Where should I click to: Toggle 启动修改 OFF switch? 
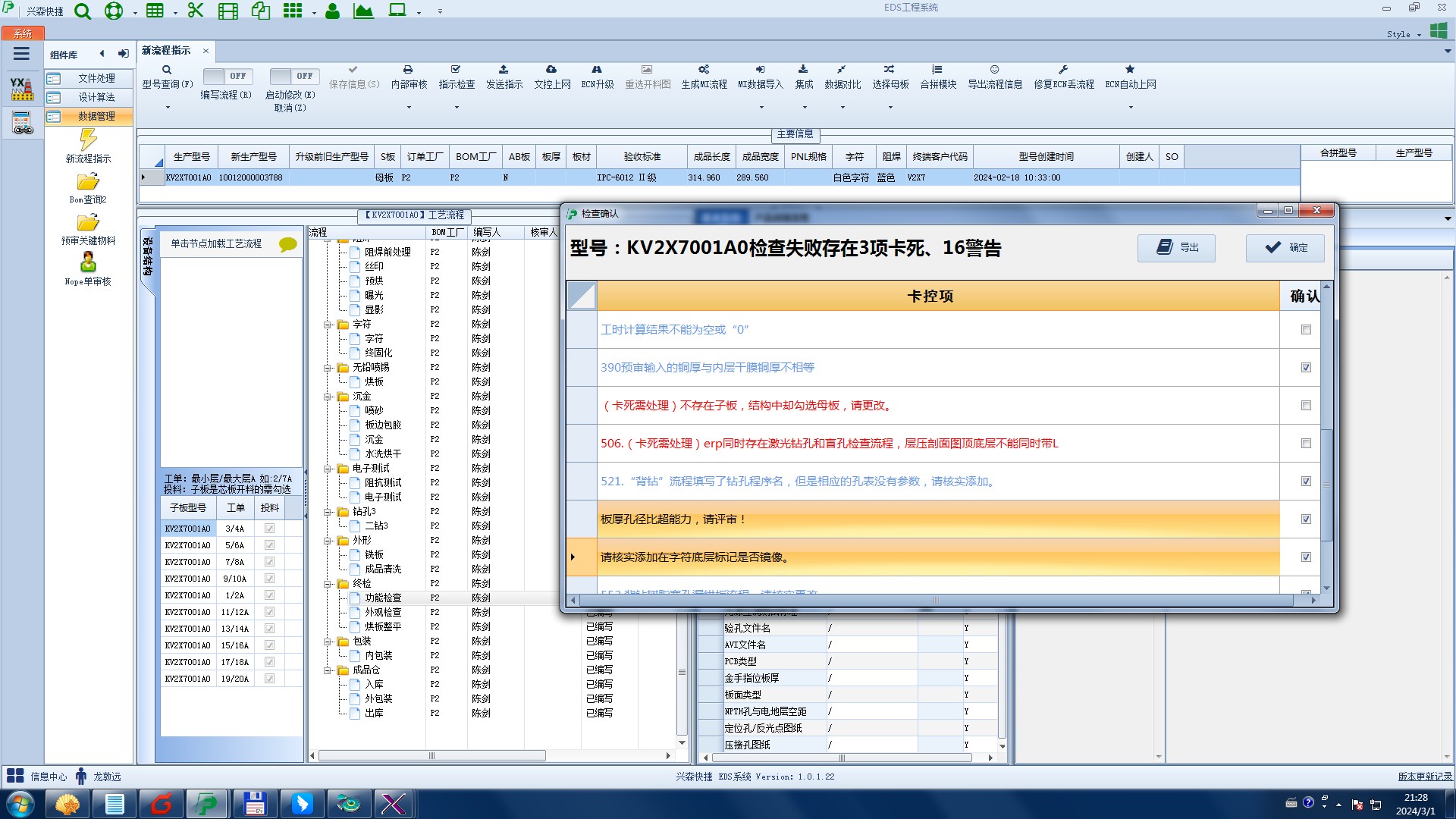(x=294, y=77)
